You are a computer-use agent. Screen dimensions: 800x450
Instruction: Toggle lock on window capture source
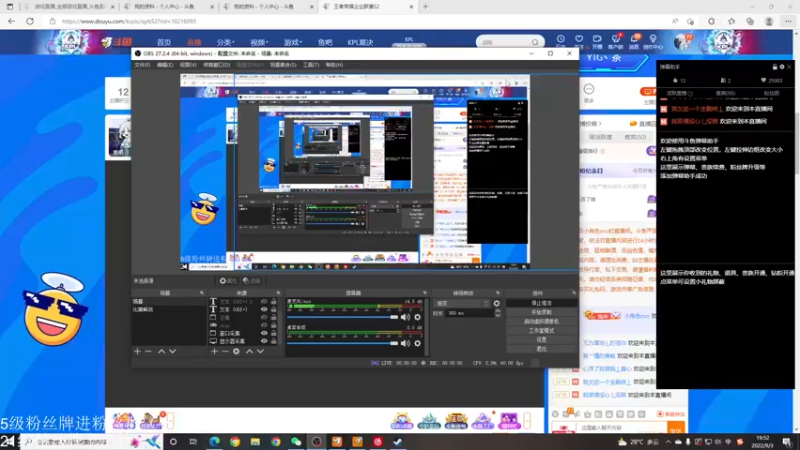[273, 333]
